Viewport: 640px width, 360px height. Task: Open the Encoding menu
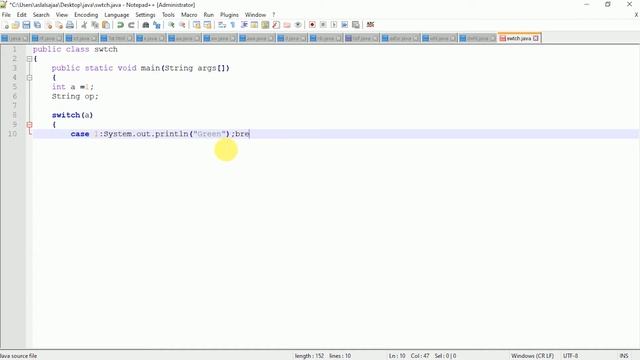86,15
